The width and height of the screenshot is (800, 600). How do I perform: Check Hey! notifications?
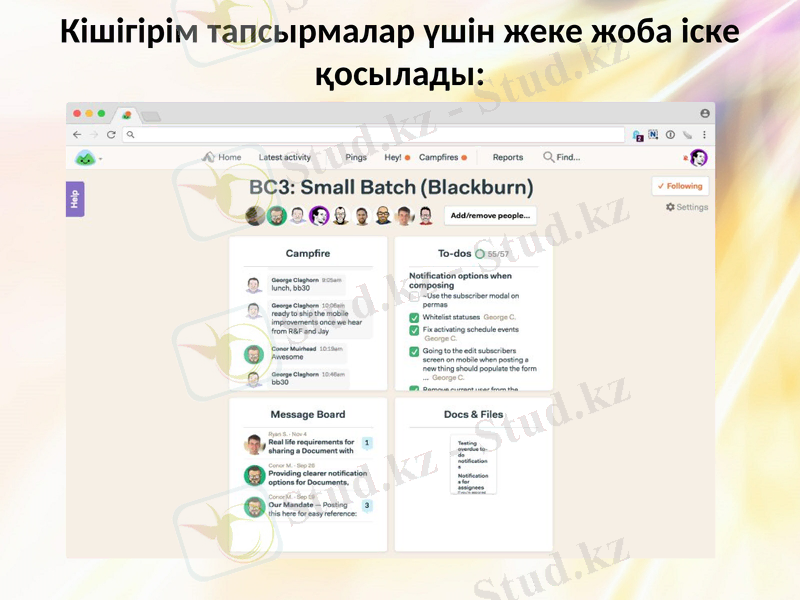(x=394, y=157)
